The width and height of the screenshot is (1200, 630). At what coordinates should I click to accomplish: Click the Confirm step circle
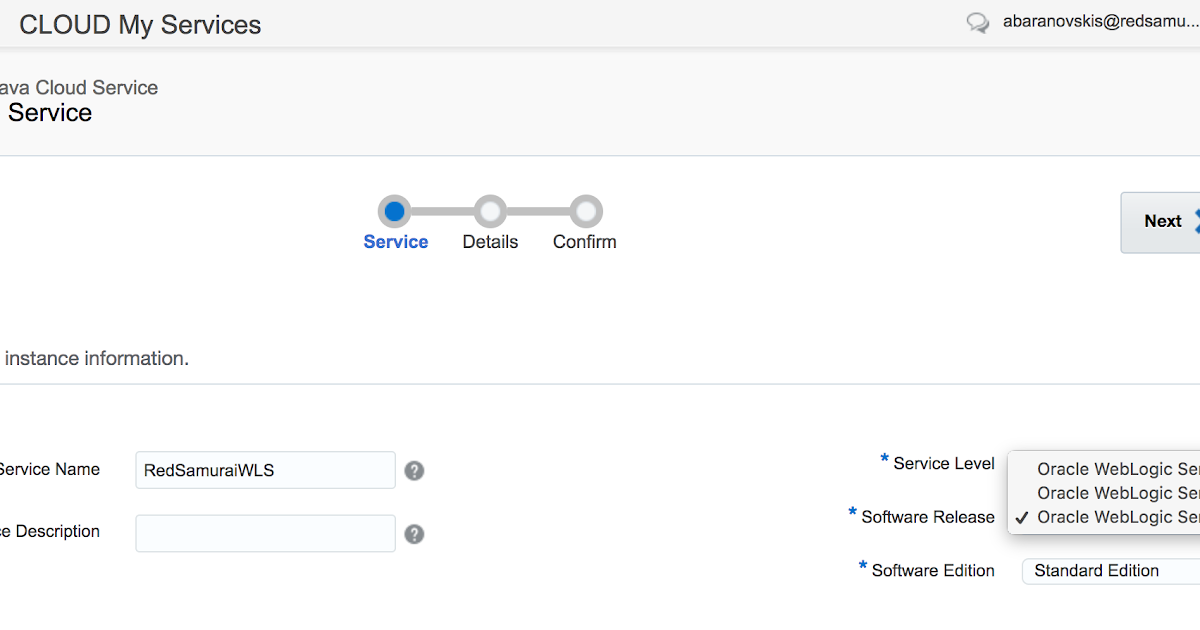pos(584,211)
